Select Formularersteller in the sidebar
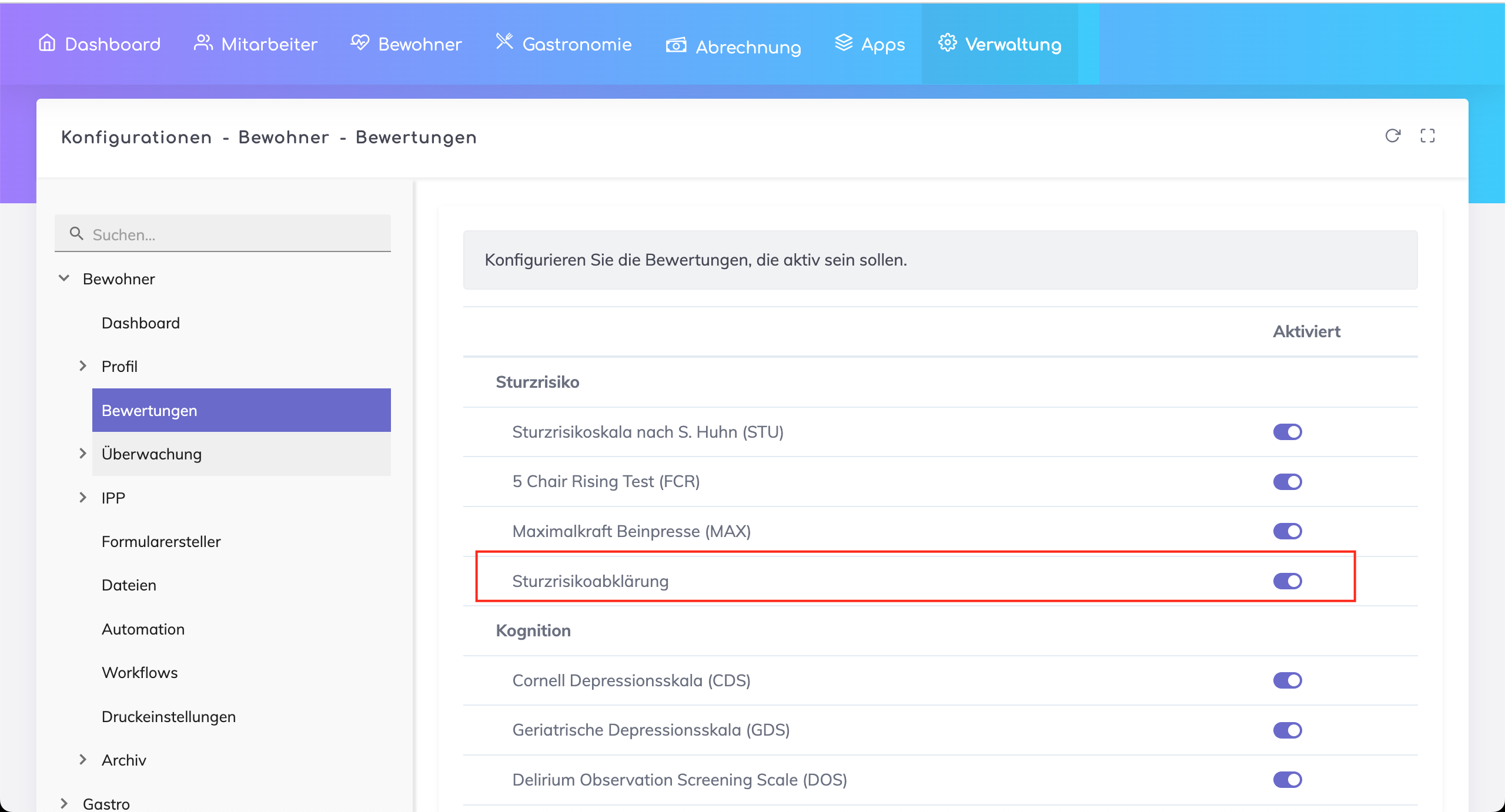Screen dimensions: 1505x812 161,541
